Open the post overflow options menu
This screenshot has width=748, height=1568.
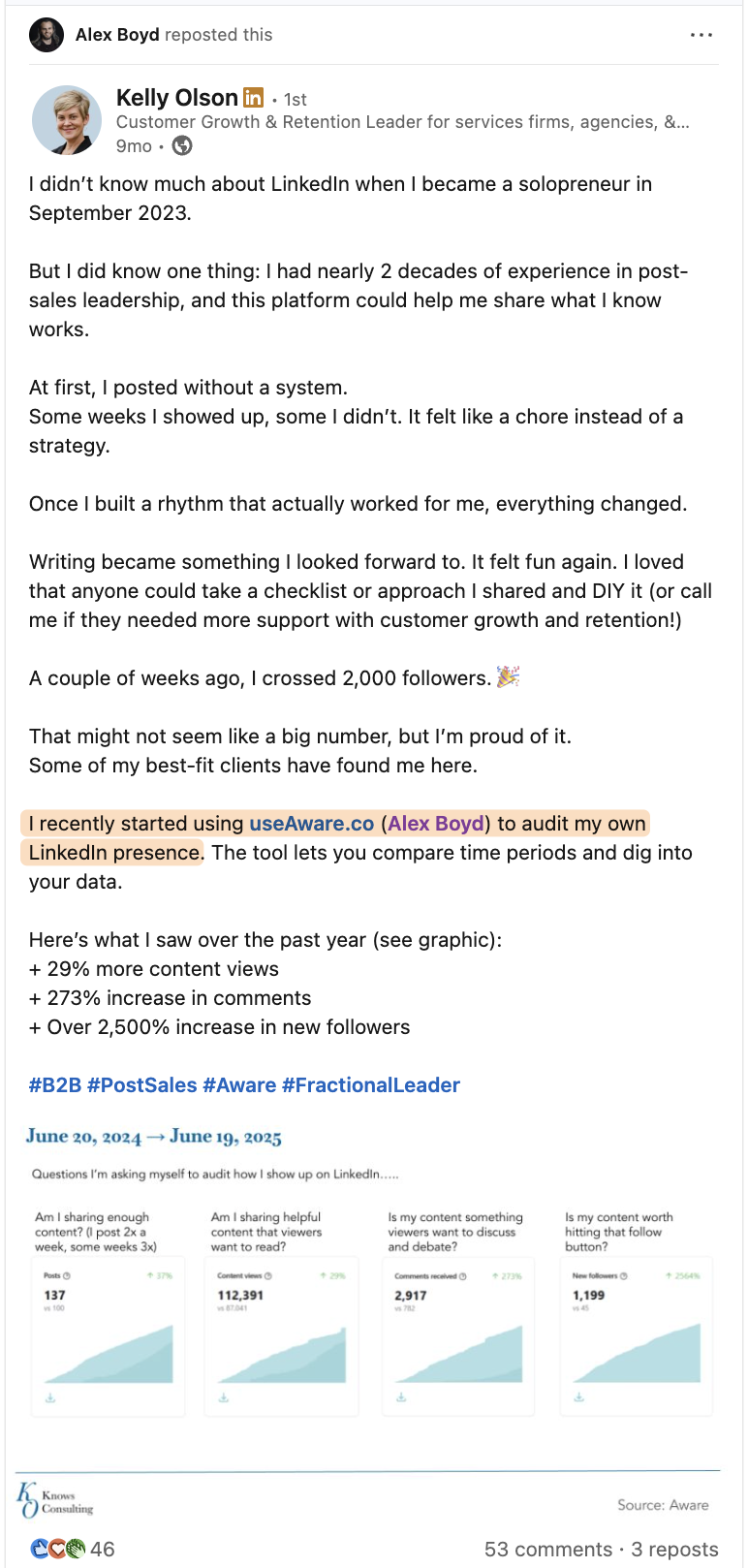701,34
